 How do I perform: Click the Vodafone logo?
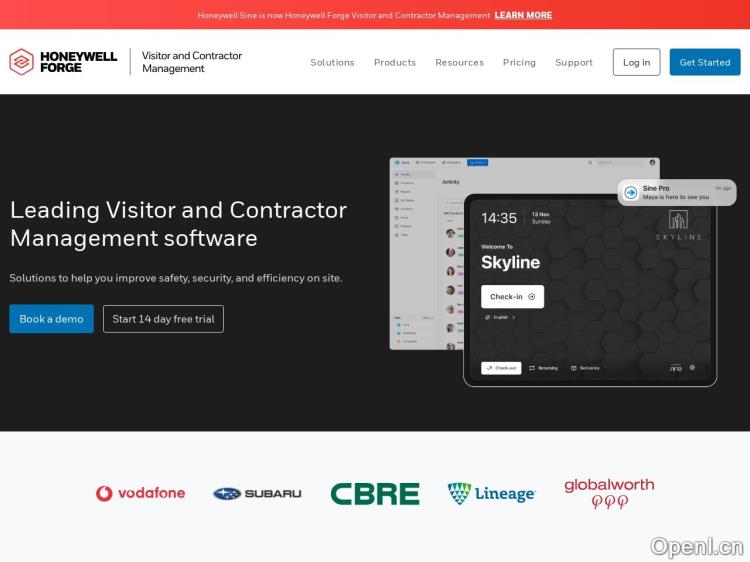tap(141, 493)
